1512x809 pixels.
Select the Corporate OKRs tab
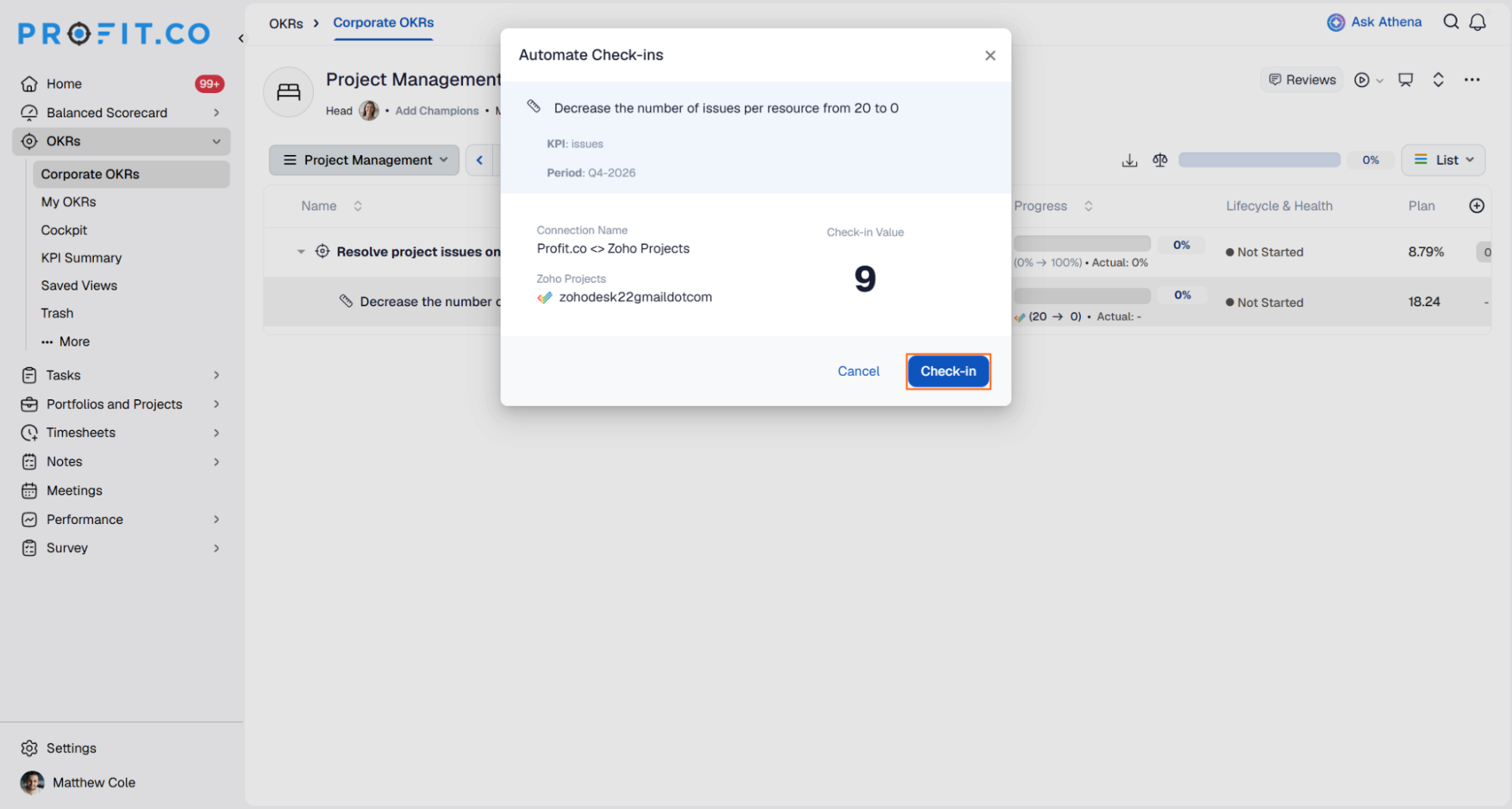pos(383,23)
